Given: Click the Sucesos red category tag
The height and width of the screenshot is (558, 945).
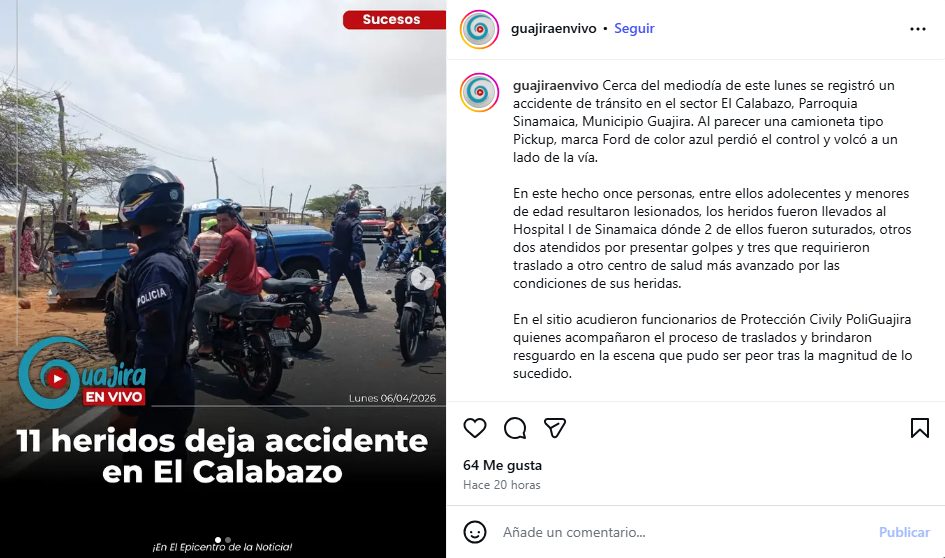Looking at the screenshot, I should point(394,19).
